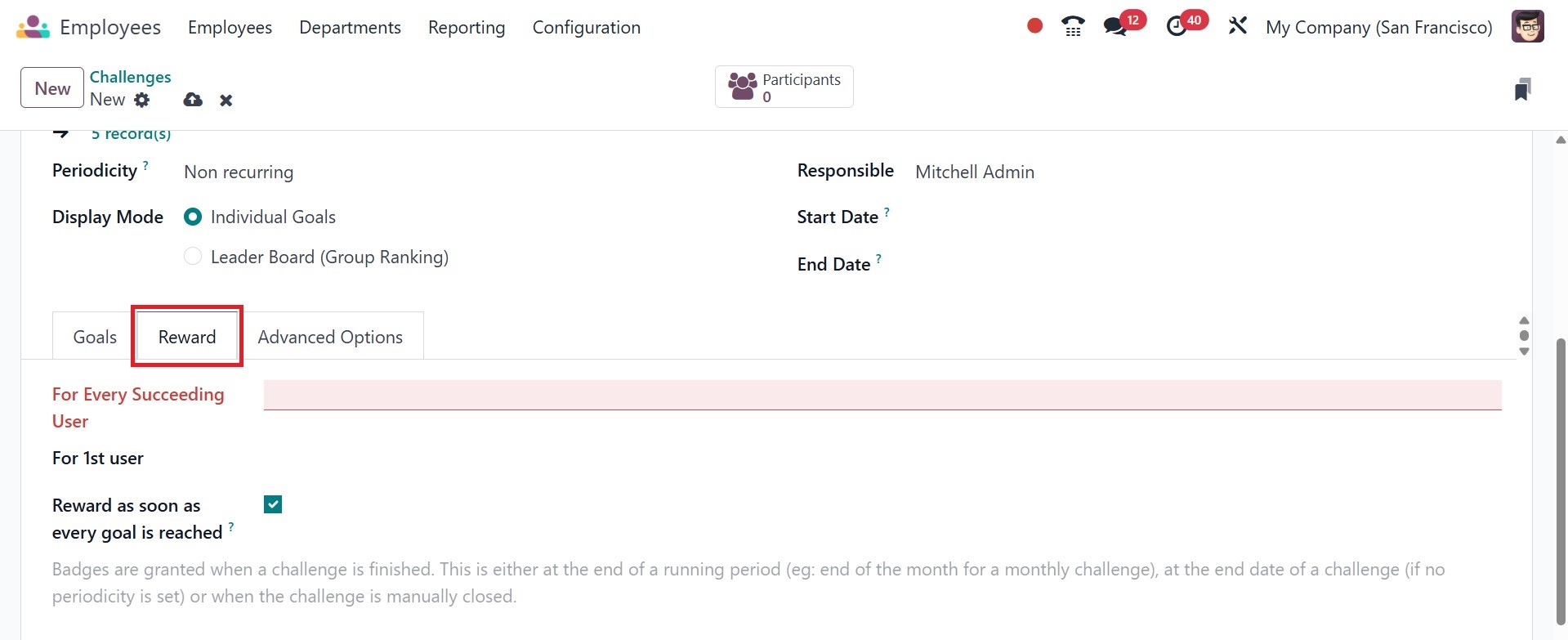The height and width of the screenshot is (640, 1568).
Task: Uncheck Reward as soon as goal reached
Action: 273,505
